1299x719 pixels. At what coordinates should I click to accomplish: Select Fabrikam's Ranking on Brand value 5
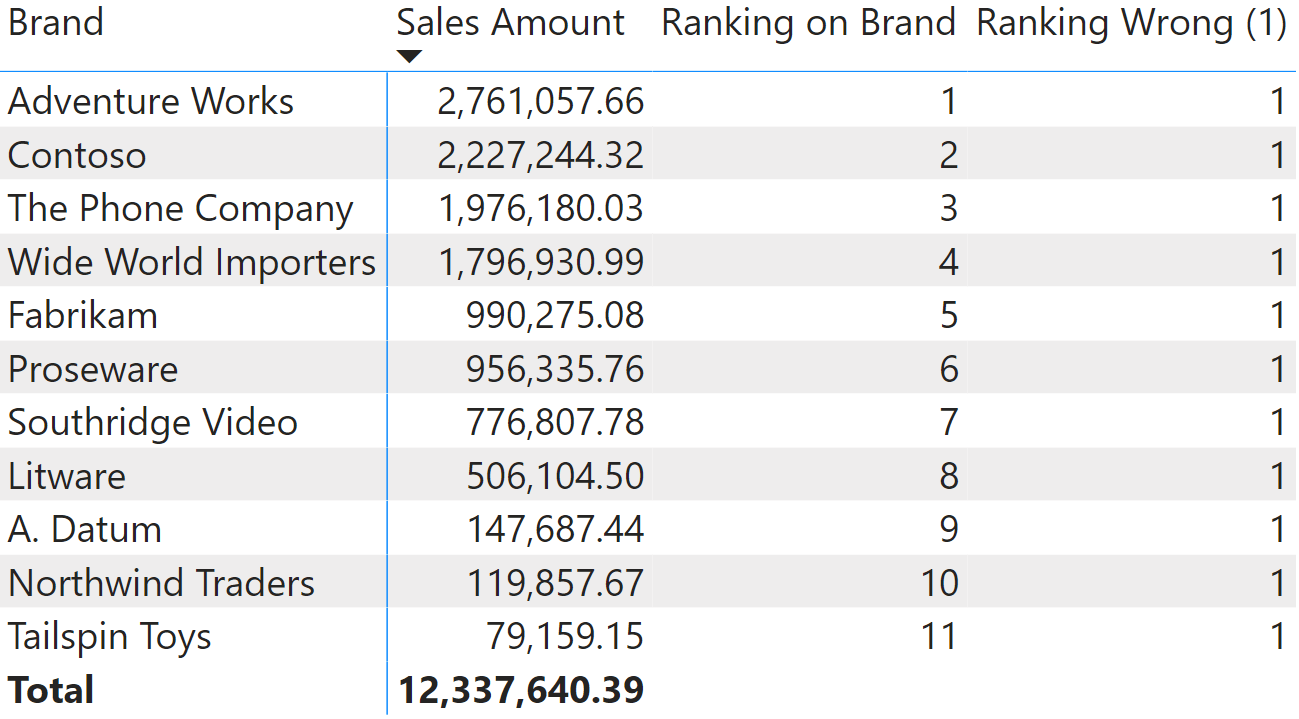948,316
